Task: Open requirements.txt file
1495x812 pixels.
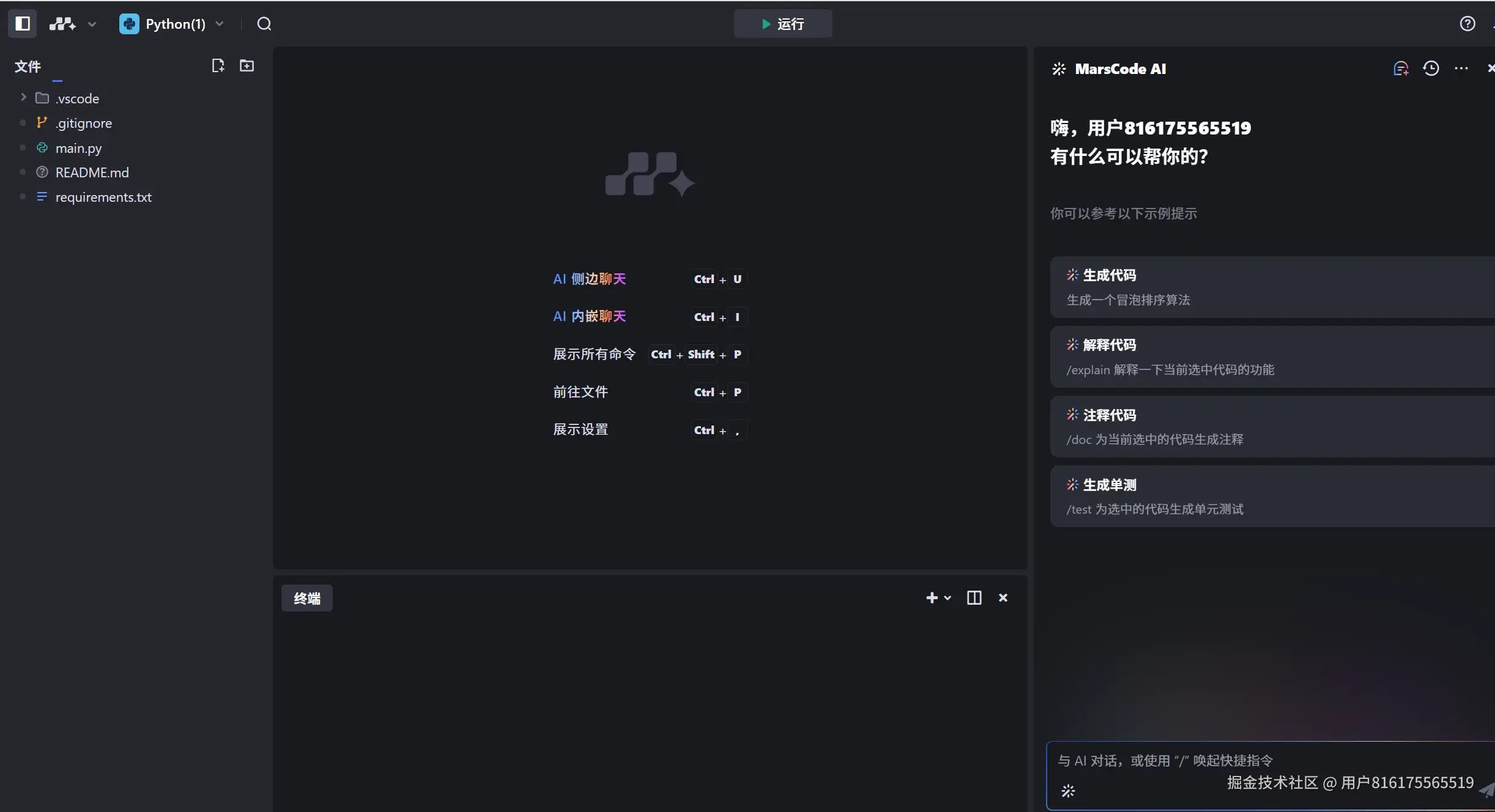Action: point(103,197)
